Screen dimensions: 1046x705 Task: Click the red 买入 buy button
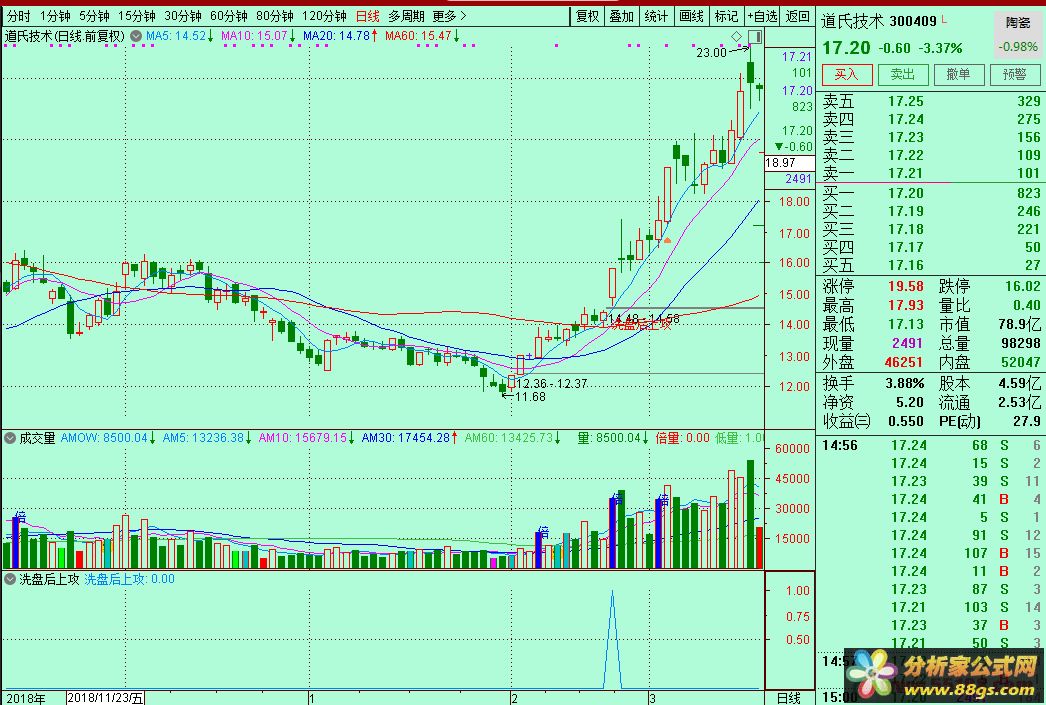[x=847, y=74]
